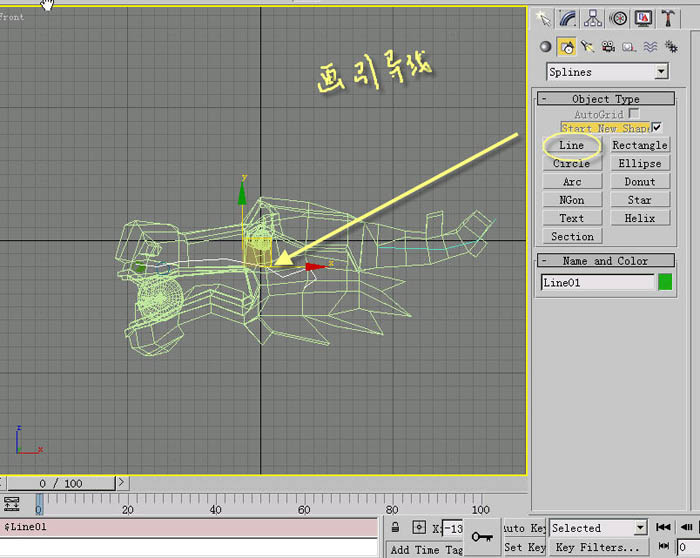Viewport: 700px width, 558px height.
Task: Choose the Ellipse spline tool
Action: click(x=640, y=163)
